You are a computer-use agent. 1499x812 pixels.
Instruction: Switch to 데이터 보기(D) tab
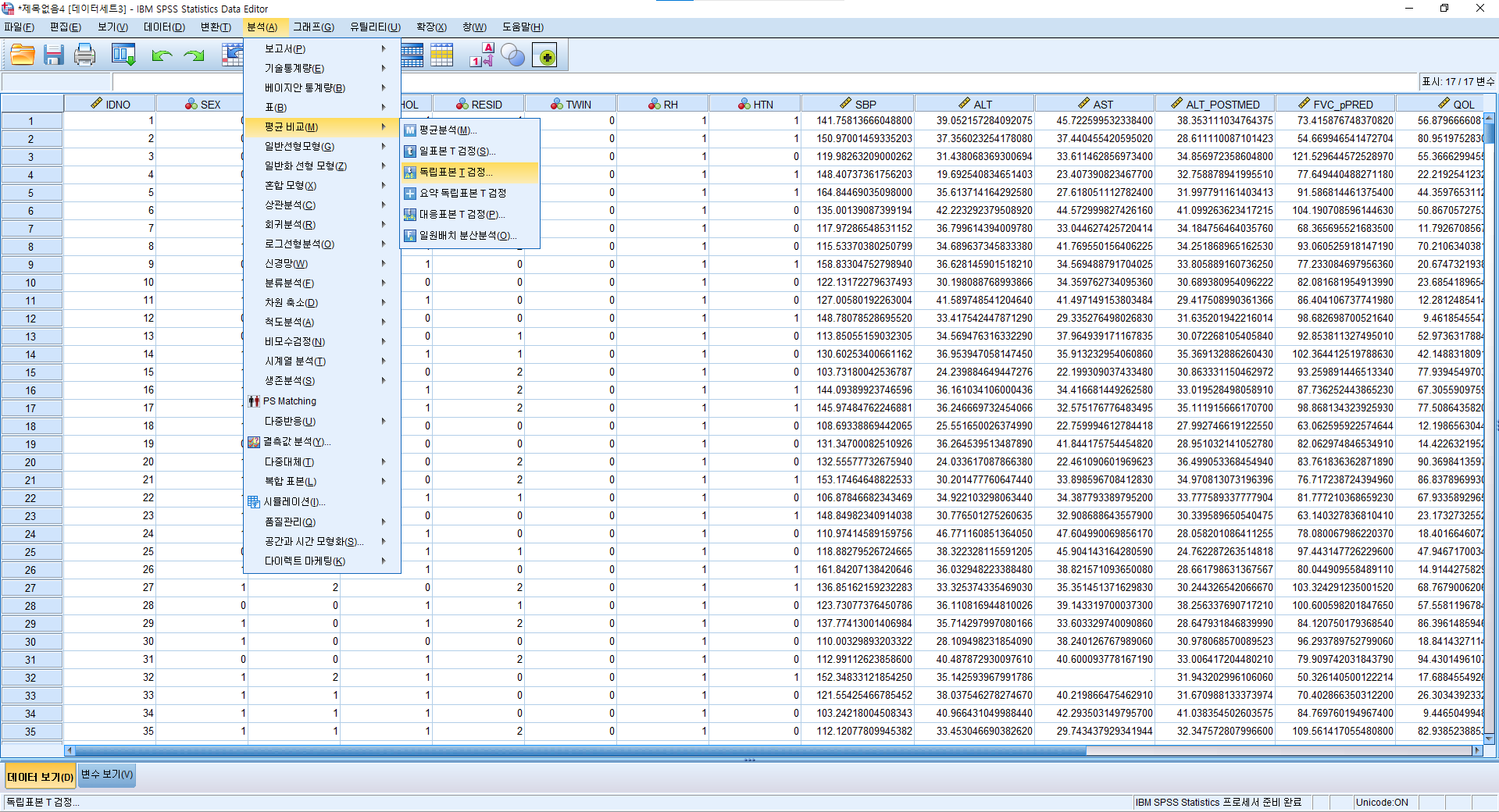pos(40,777)
